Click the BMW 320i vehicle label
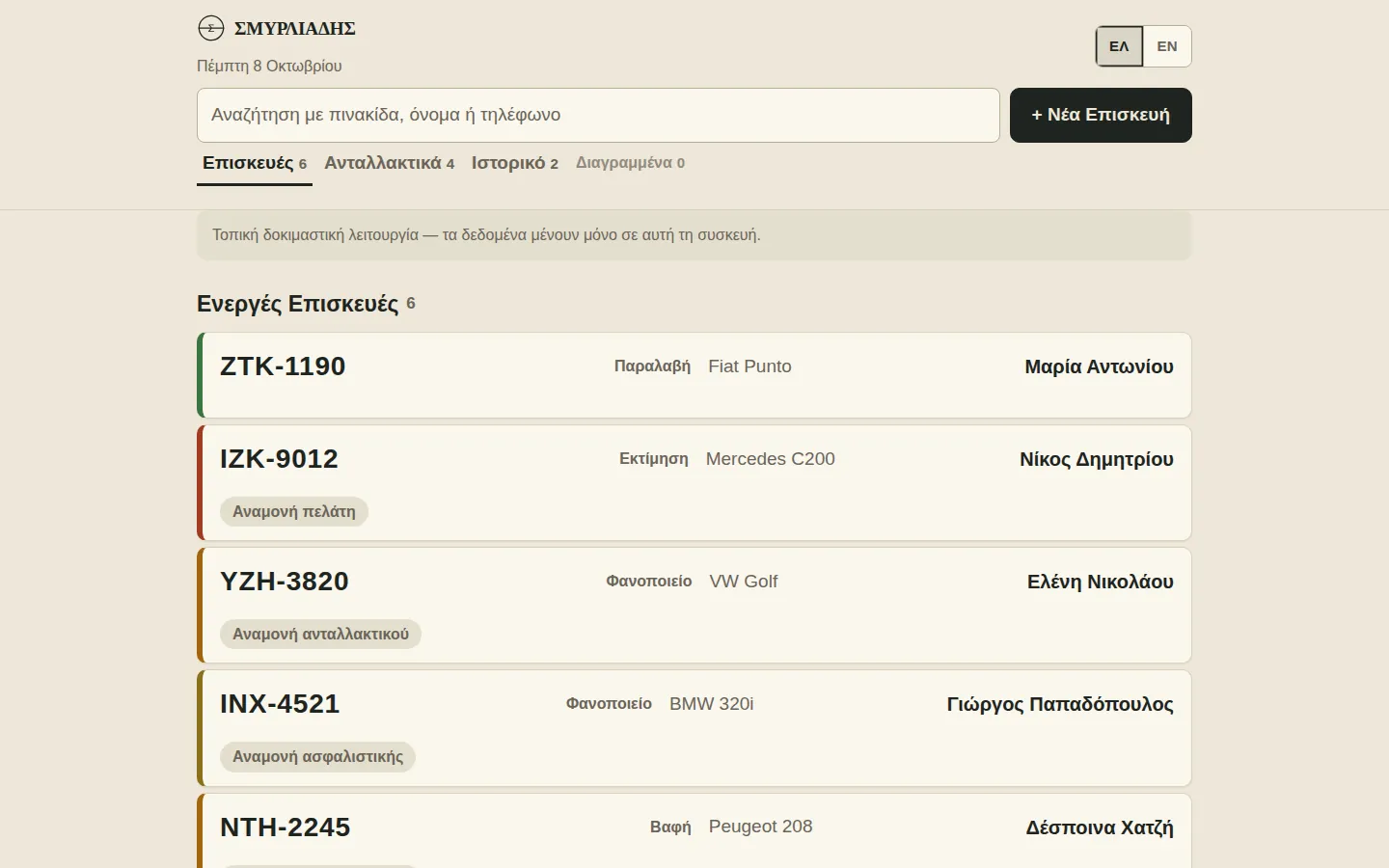Image resolution: width=1389 pixels, height=868 pixels. 712,704
